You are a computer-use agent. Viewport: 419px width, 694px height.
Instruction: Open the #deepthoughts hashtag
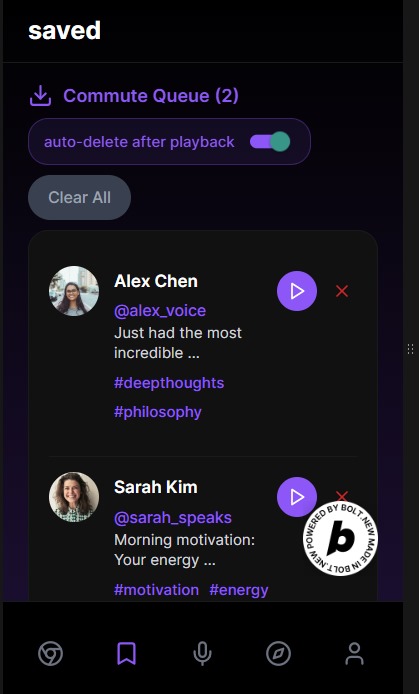tap(169, 383)
